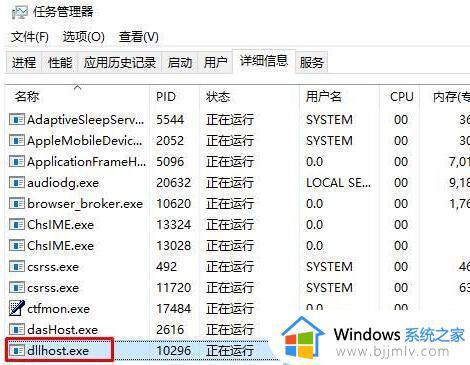Screen dimensions: 470x365
Task: Select the dllhost.exe process name
Action: point(58,350)
